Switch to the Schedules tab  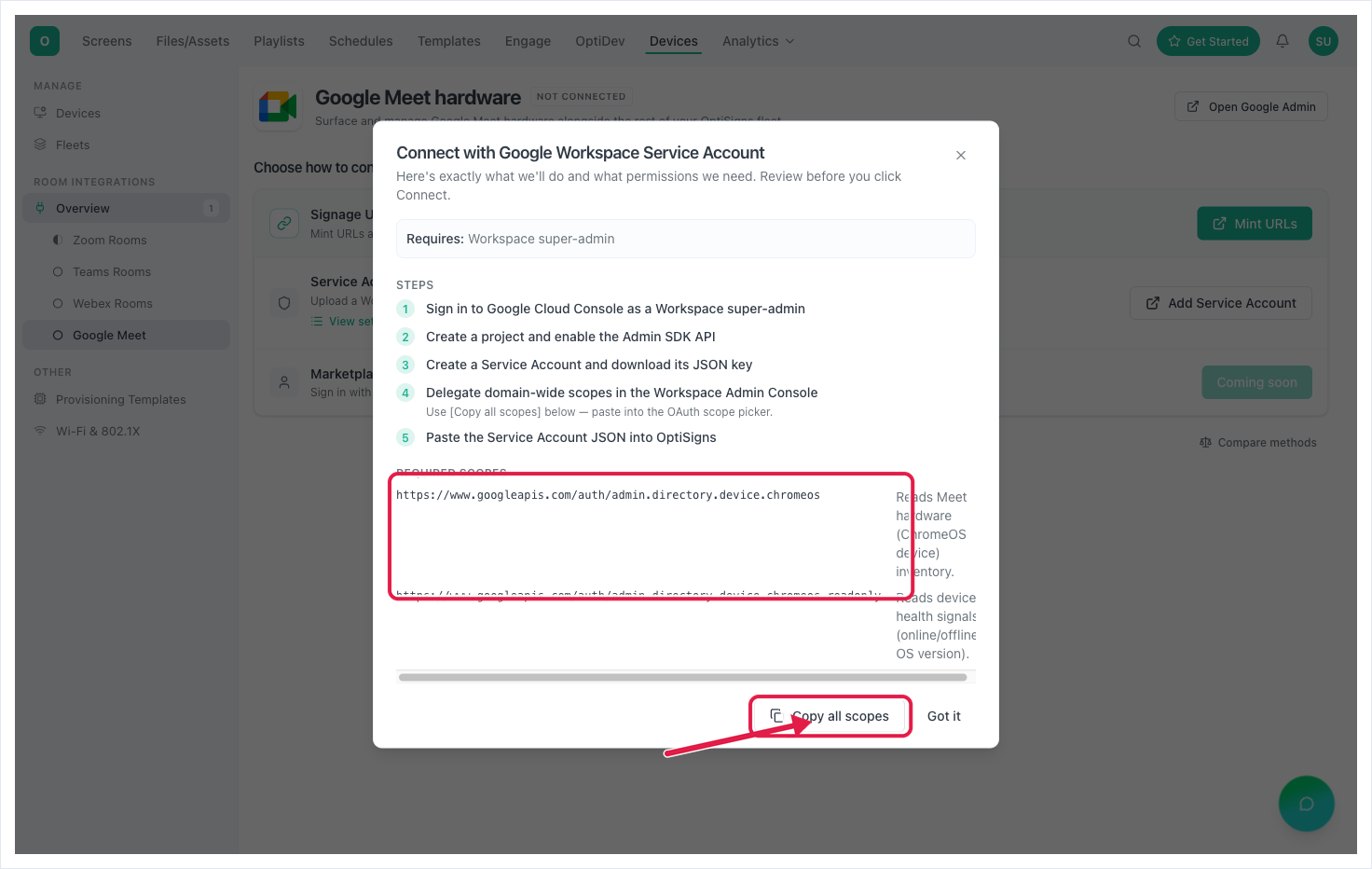click(x=361, y=41)
